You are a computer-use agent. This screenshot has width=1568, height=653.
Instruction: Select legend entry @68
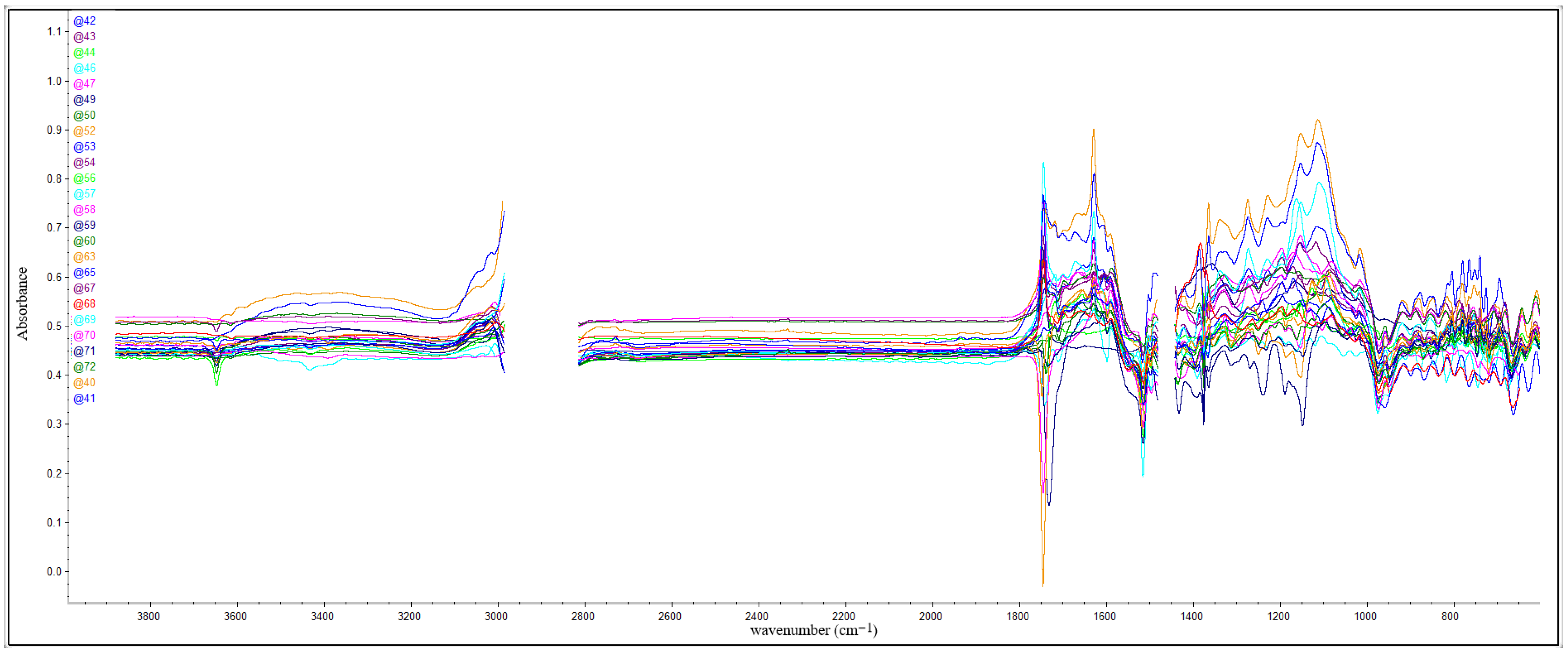[x=84, y=304]
